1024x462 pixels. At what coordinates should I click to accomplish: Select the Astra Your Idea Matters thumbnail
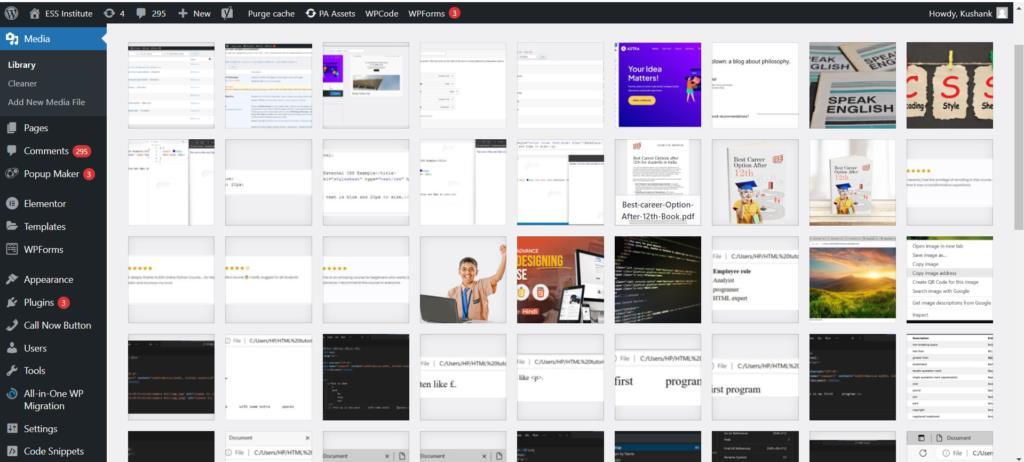pyautogui.click(x=658, y=85)
